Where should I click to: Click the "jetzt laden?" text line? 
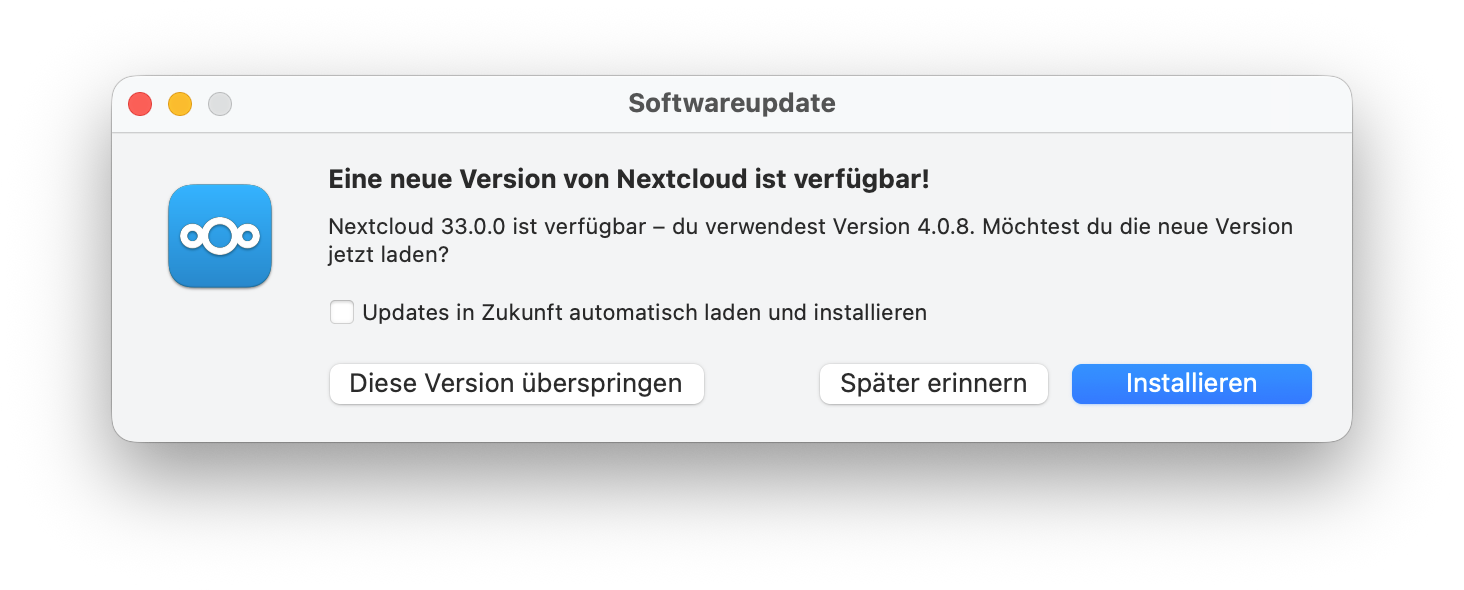388,255
